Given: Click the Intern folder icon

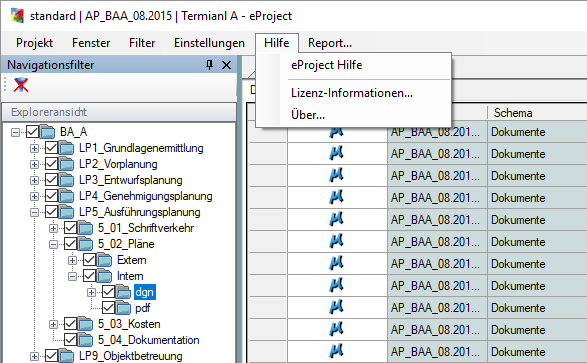Looking at the screenshot, I should tap(104, 276).
